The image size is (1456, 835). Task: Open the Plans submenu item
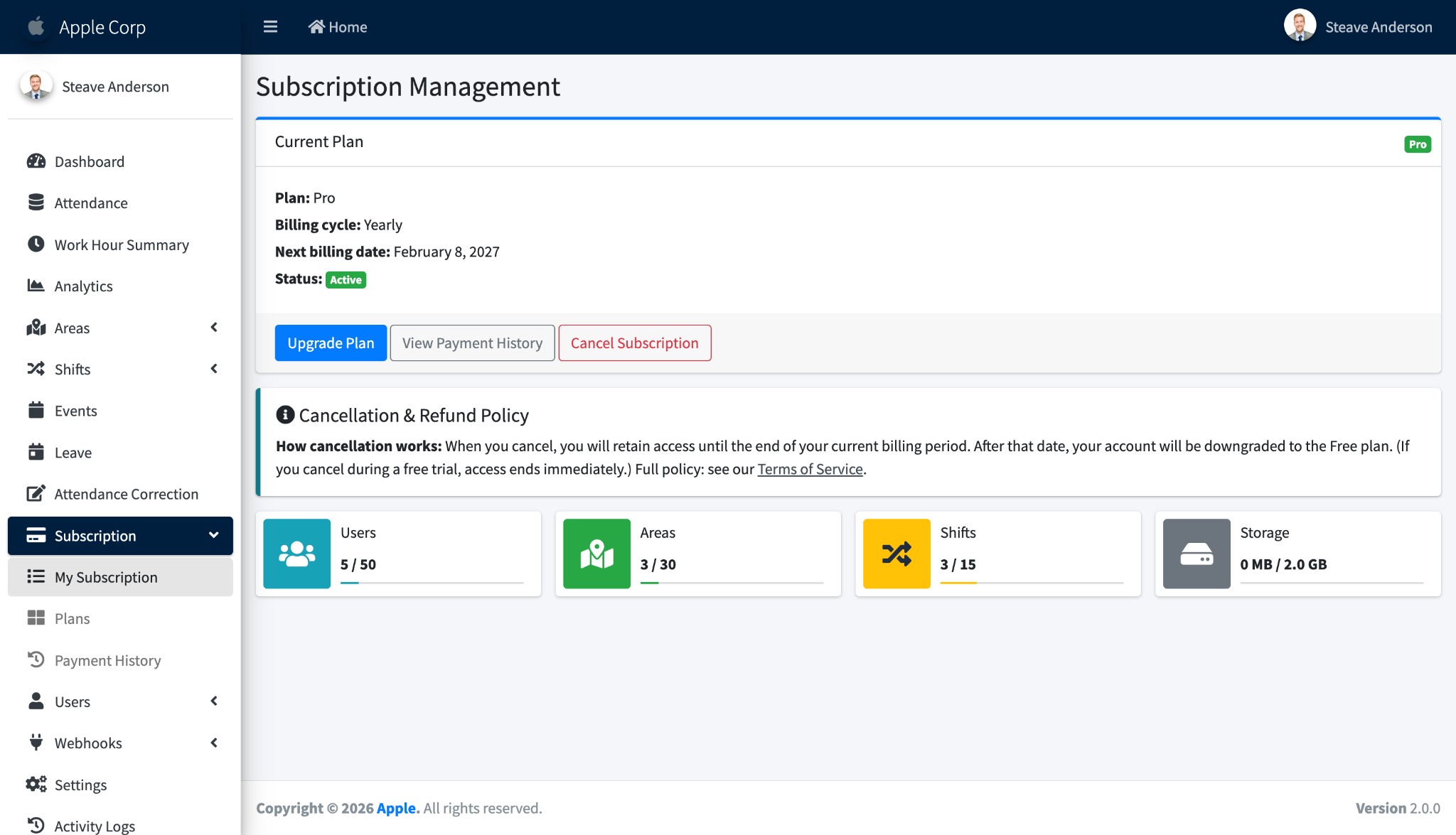click(73, 618)
